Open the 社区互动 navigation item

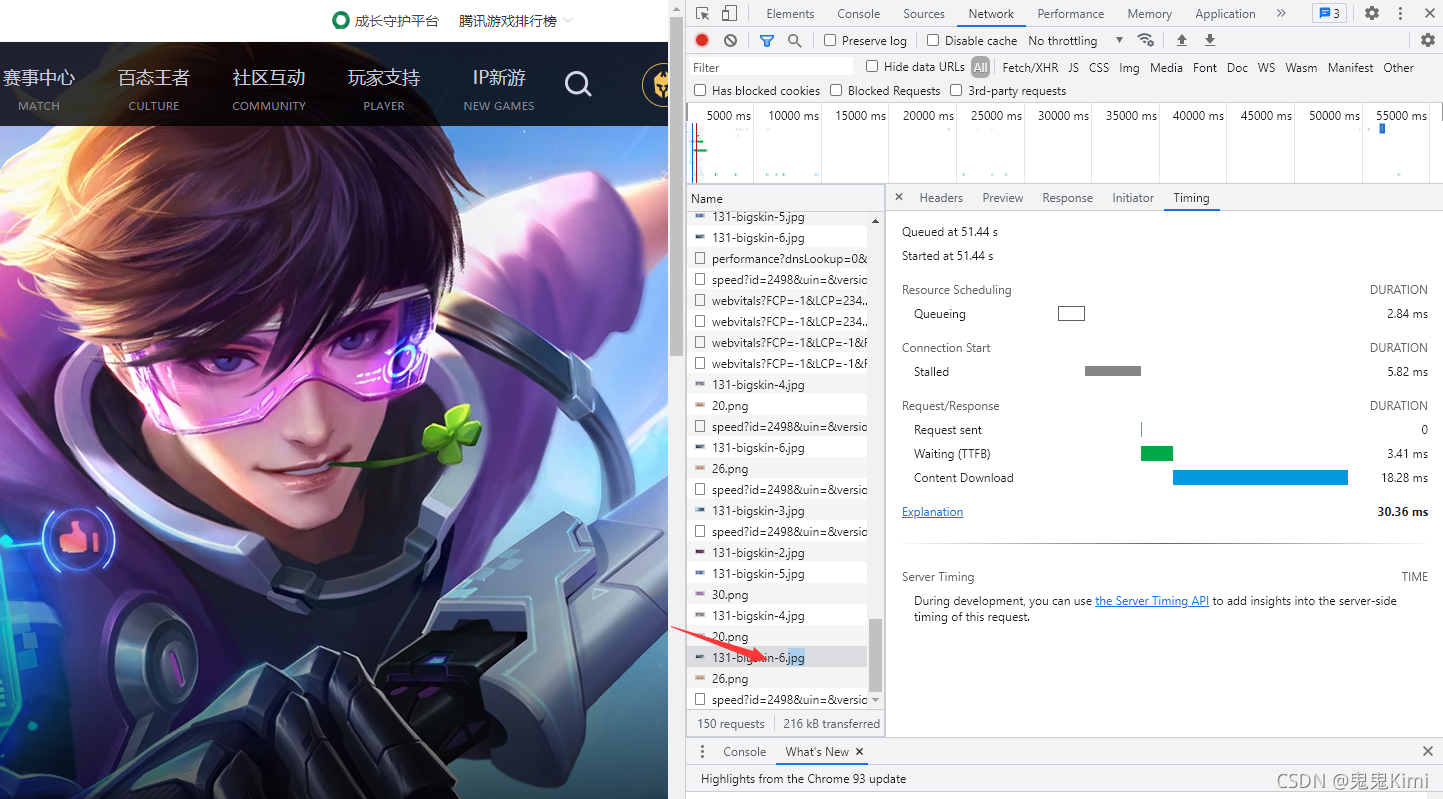tap(269, 87)
